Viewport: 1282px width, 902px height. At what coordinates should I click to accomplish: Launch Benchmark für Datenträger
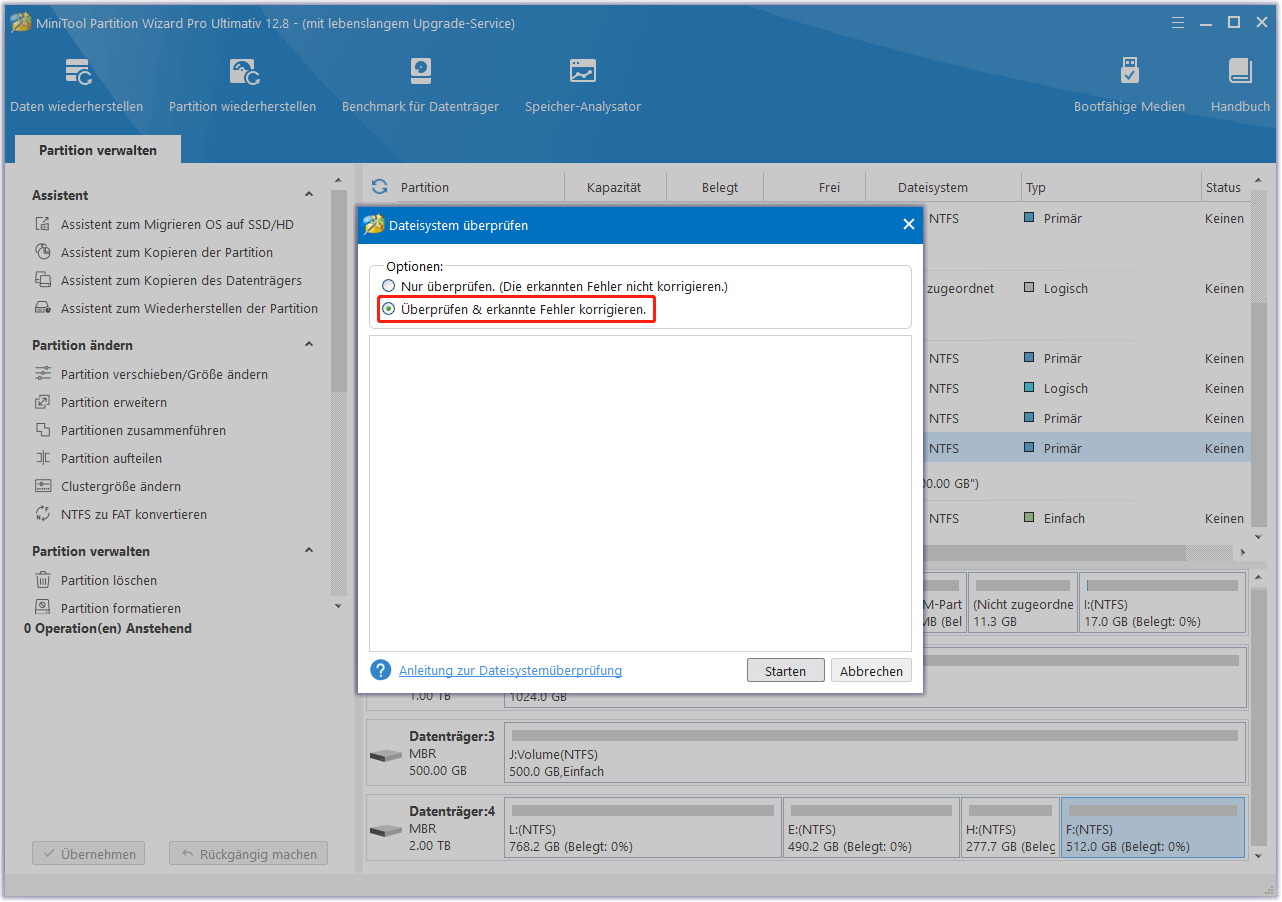(x=420, y=85)
